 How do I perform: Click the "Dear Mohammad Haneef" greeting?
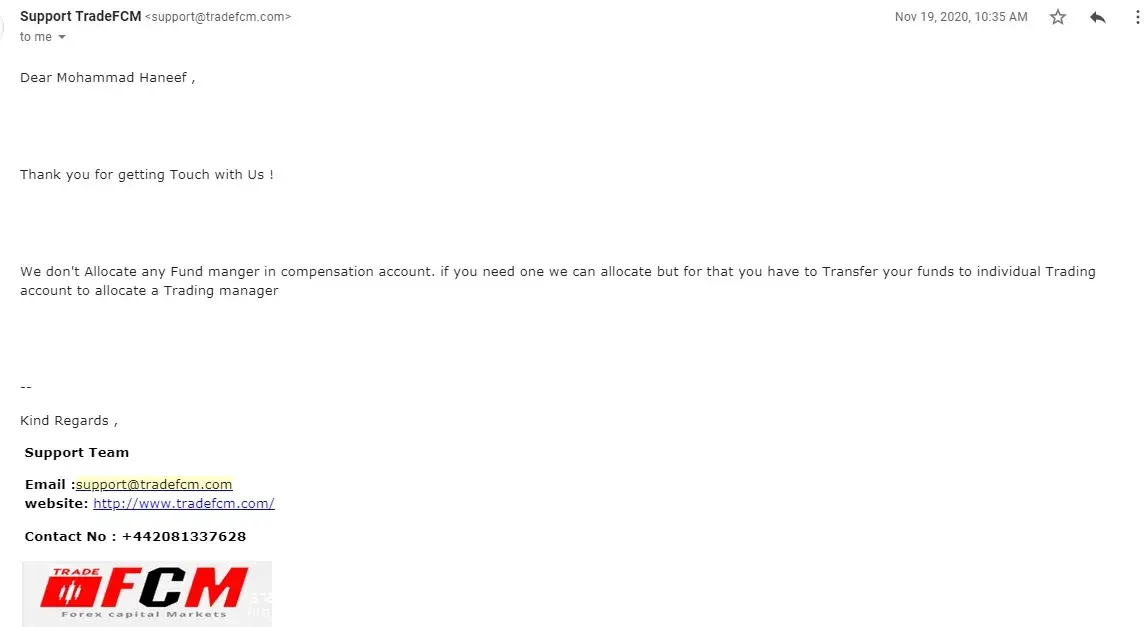point(107,78)
